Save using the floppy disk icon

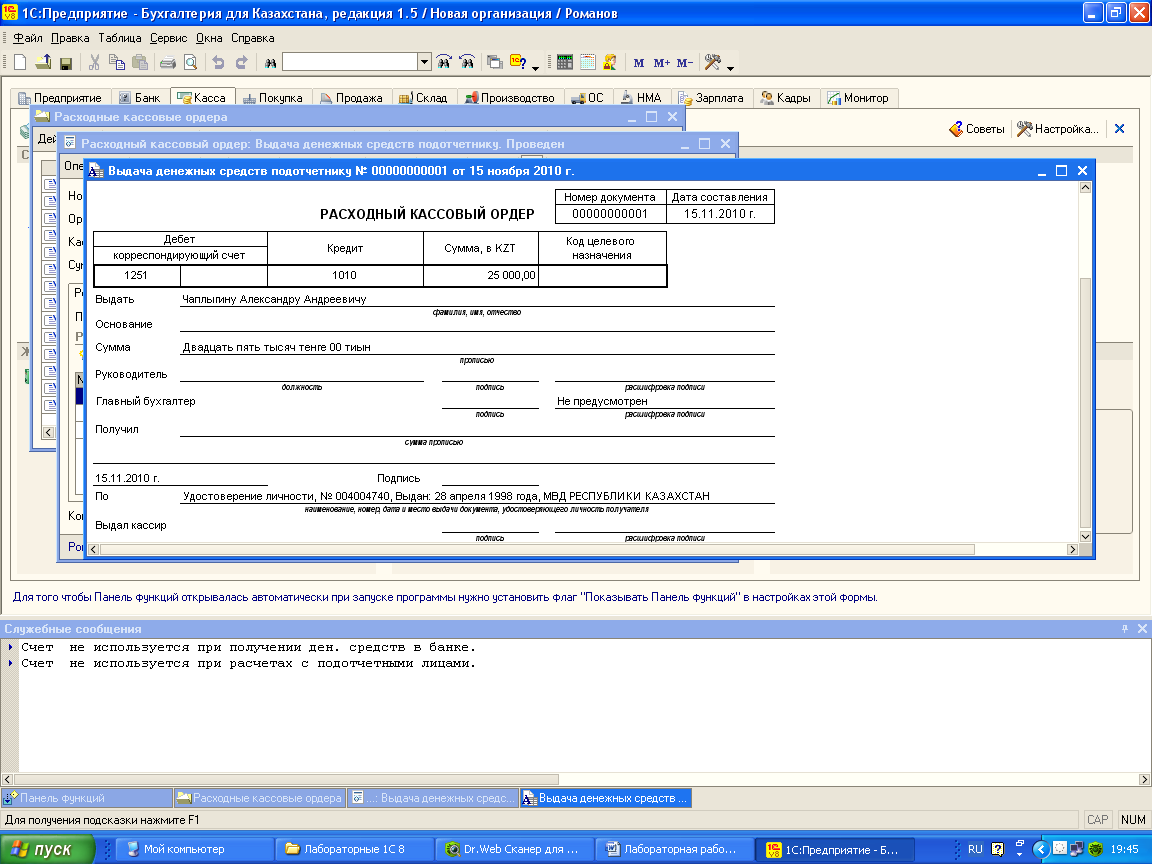pos(66,62)
